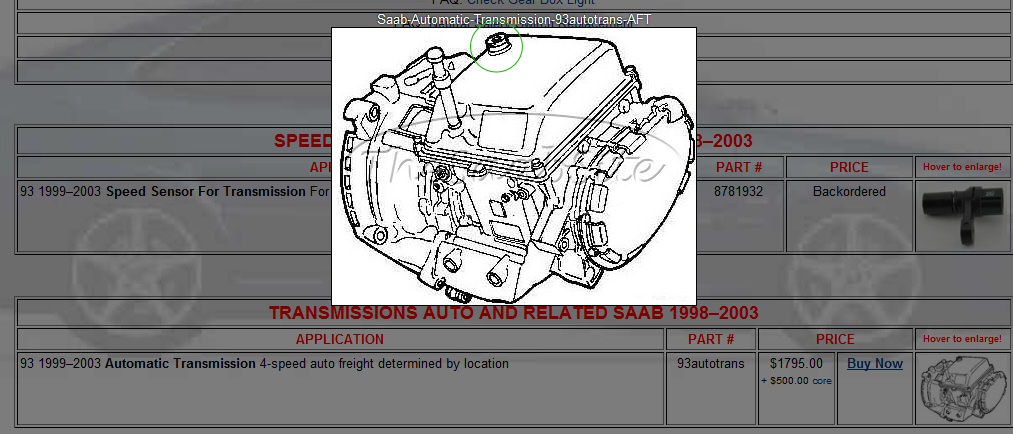
Task: Select part number 93autotrans cell
Action: tap(711, 388)
